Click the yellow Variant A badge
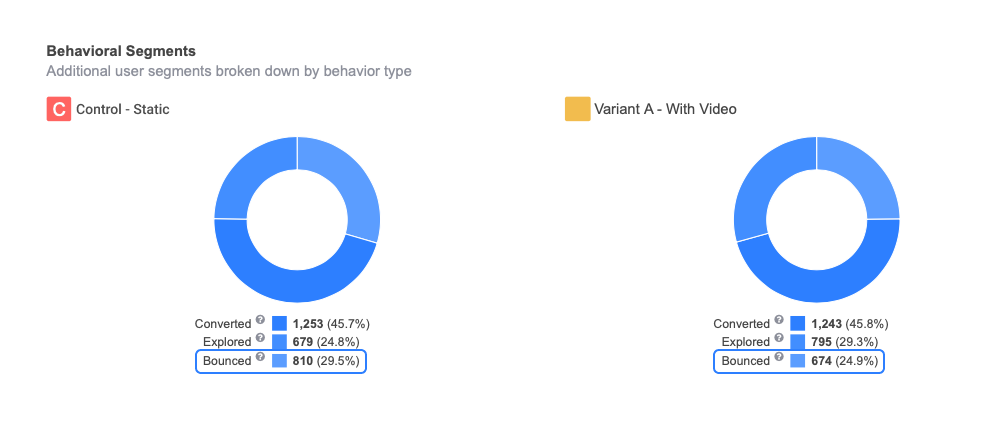 click(x=577, y=109)
